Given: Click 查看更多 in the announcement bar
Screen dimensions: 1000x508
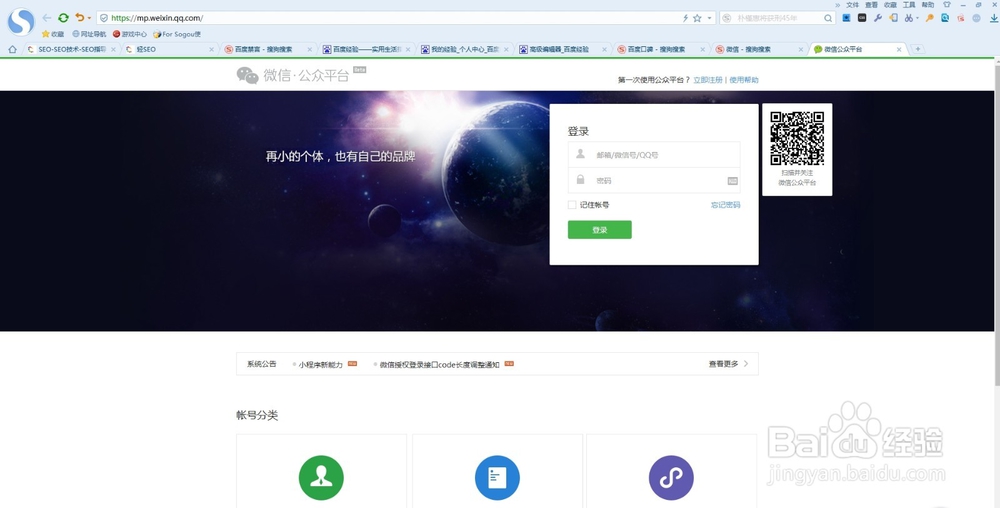Looking at the screenshot, I should pos(728,364).
